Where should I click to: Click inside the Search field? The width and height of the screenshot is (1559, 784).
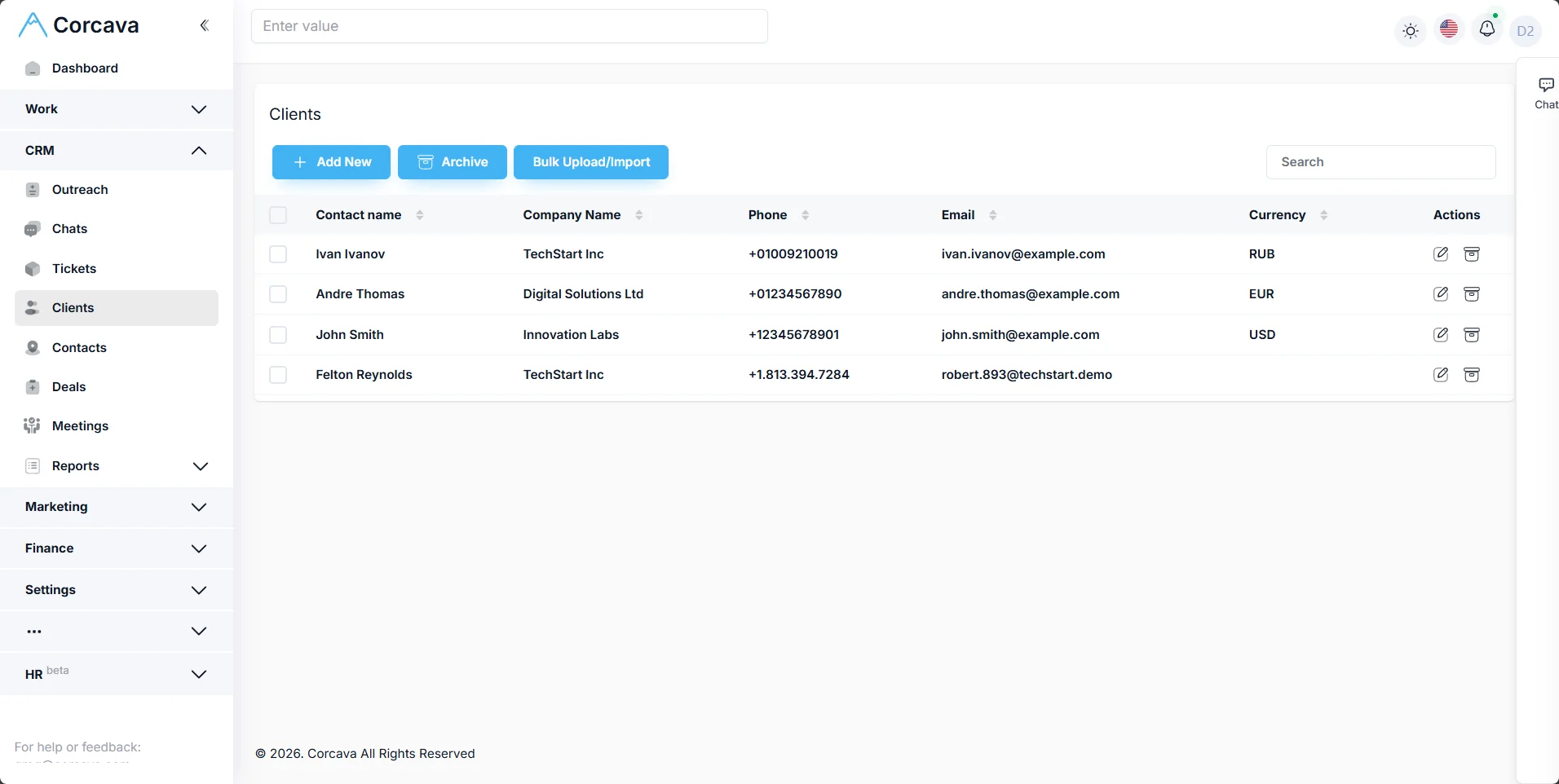point(1380,161)
